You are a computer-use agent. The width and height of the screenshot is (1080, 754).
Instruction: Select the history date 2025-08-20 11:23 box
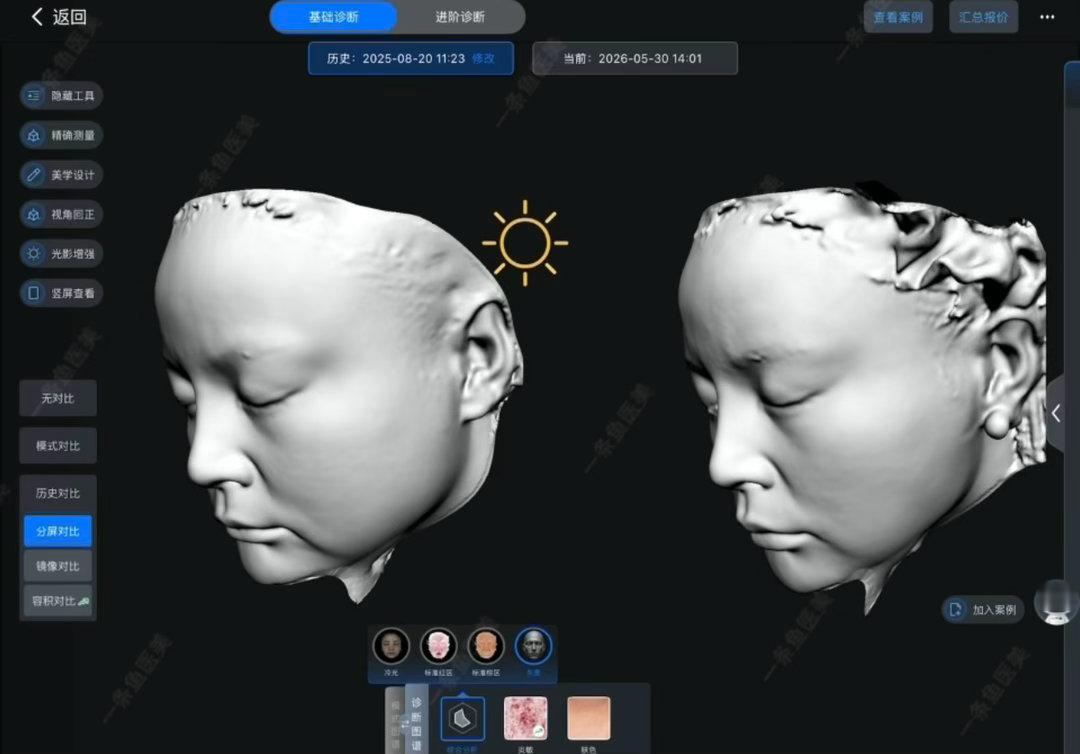(411, 59)
